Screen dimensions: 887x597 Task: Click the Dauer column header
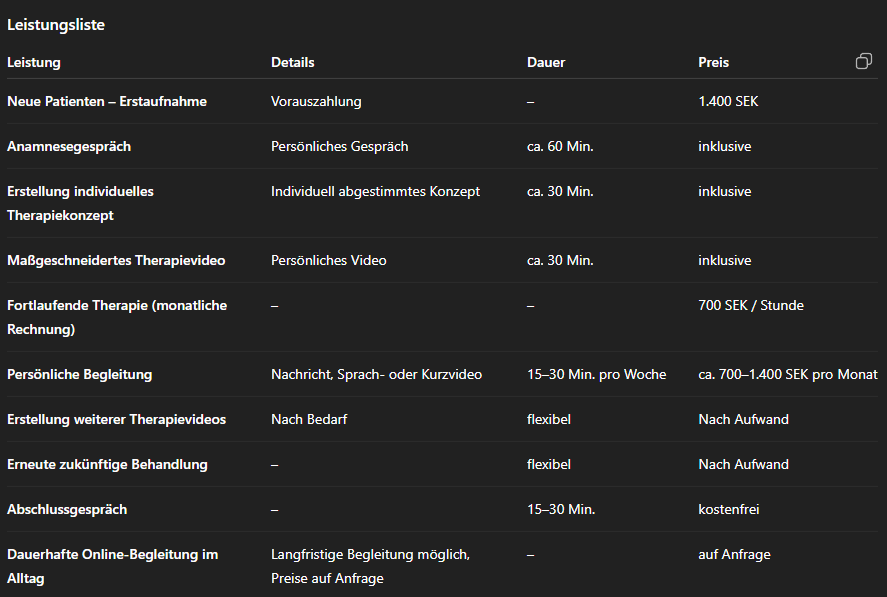(546, 62)
